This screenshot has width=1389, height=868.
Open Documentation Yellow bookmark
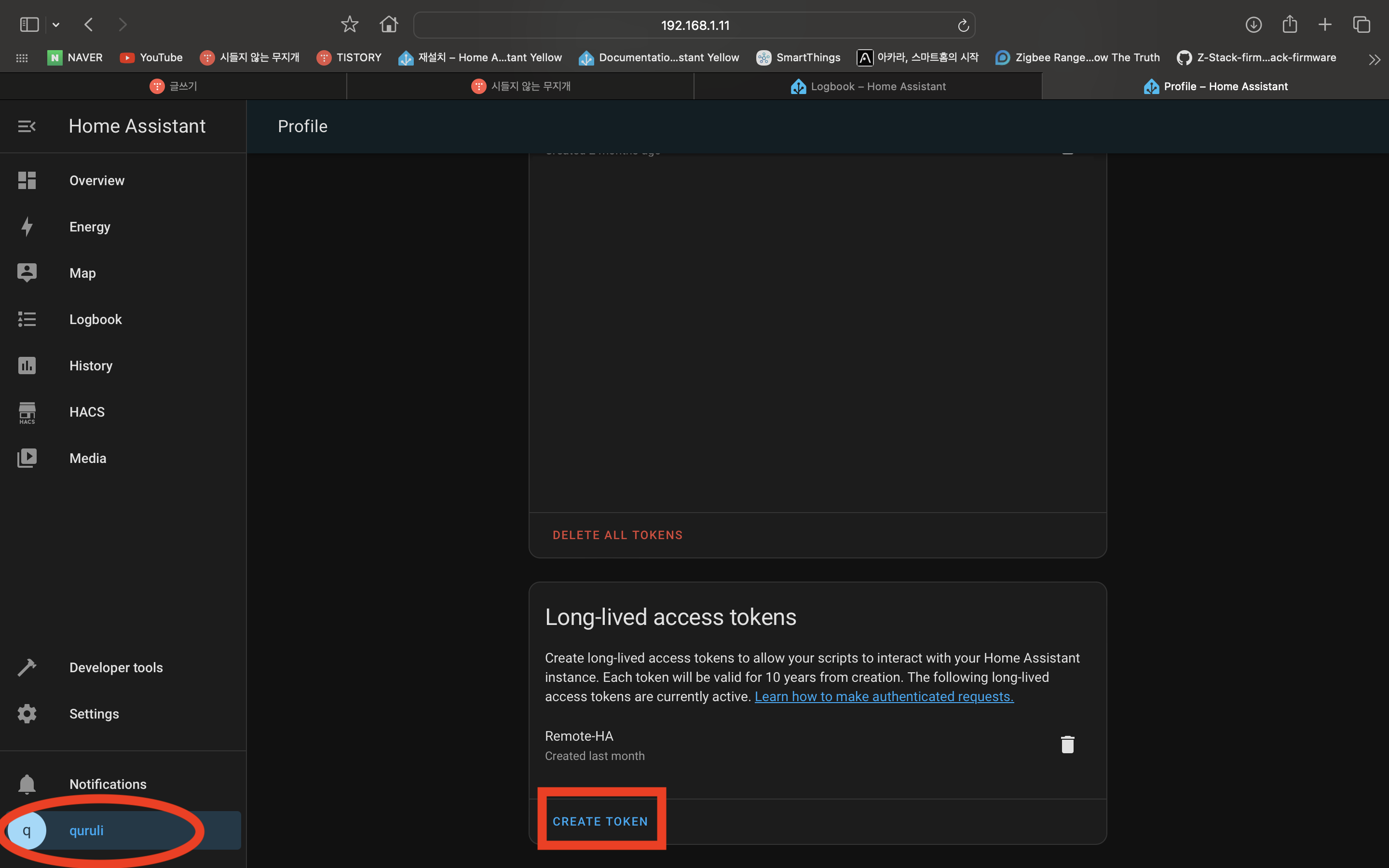pyautogui.click(x=659, y=57)
